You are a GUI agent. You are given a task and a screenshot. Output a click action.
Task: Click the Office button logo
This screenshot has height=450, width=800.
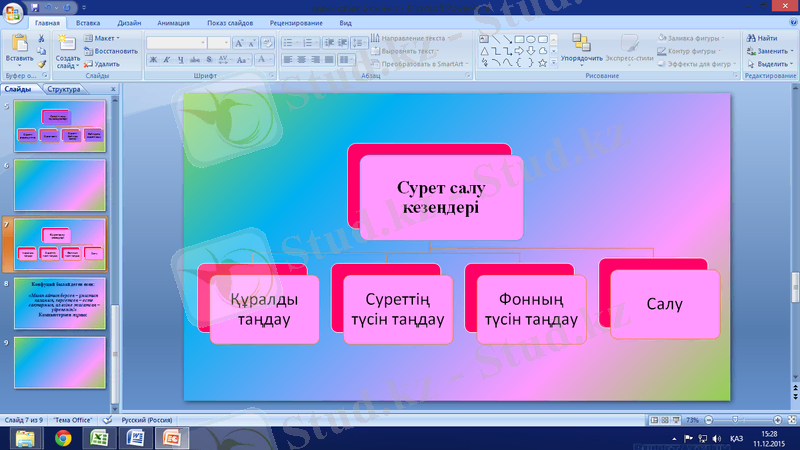pos(12,12)
